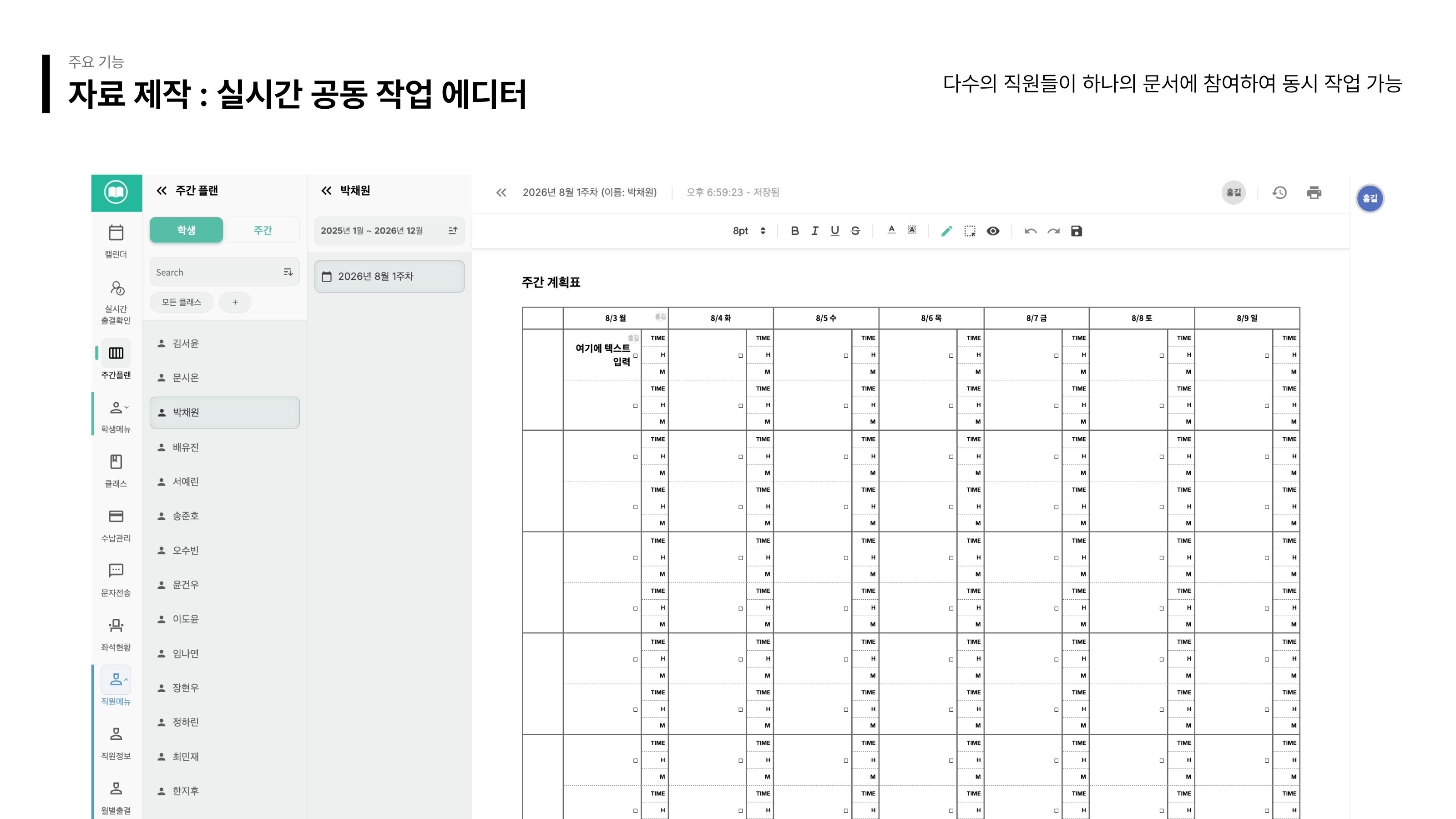Toggle bold formatting
The image size is (1456, 819).
tap(795, 231)
